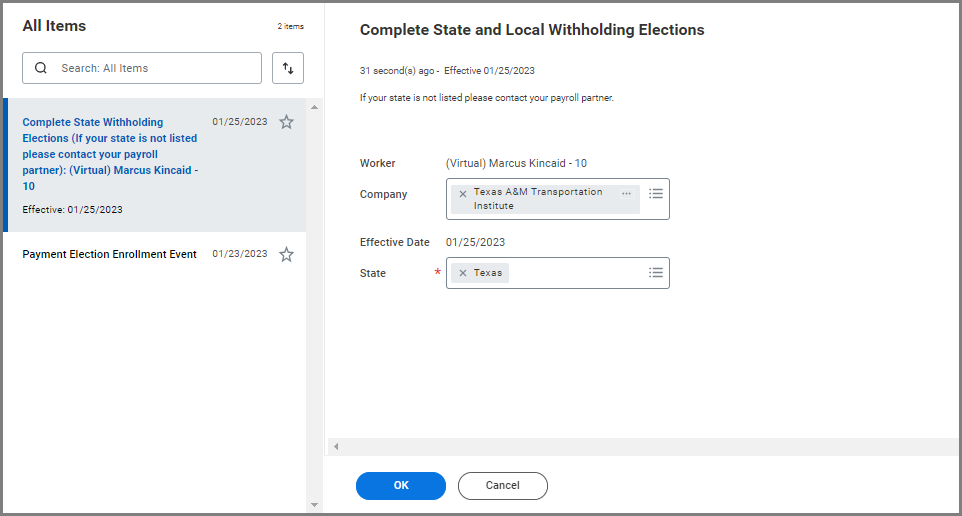
Task: Star the Complete State Withholding Elections item
Action: 286,122
